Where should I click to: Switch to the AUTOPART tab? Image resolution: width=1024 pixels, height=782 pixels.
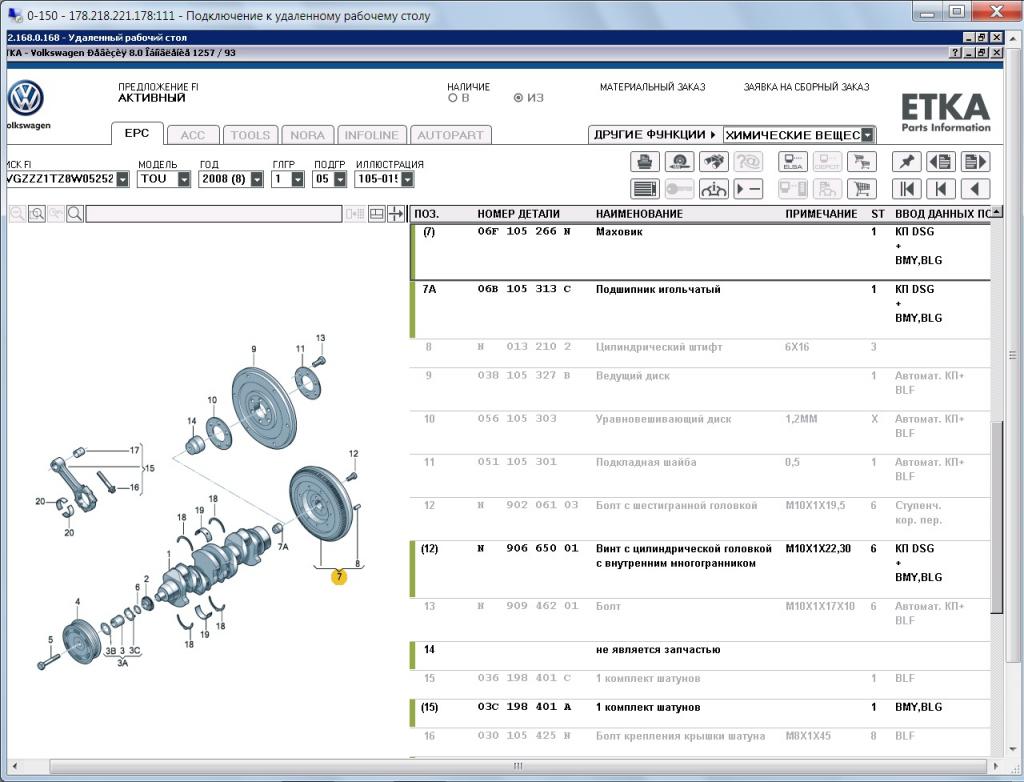tap(451, 135)
